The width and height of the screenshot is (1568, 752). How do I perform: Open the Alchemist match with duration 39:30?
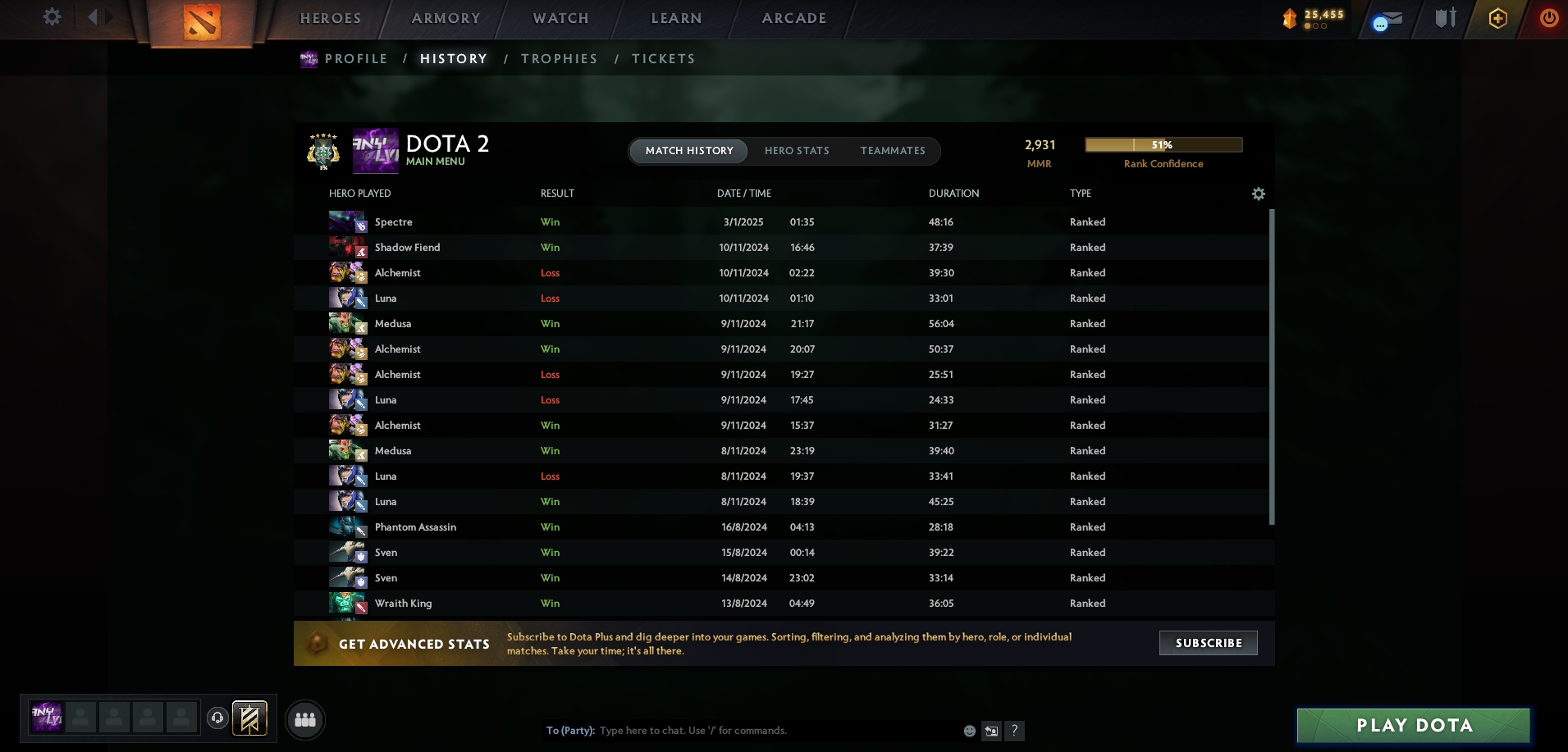click(781, 272)
